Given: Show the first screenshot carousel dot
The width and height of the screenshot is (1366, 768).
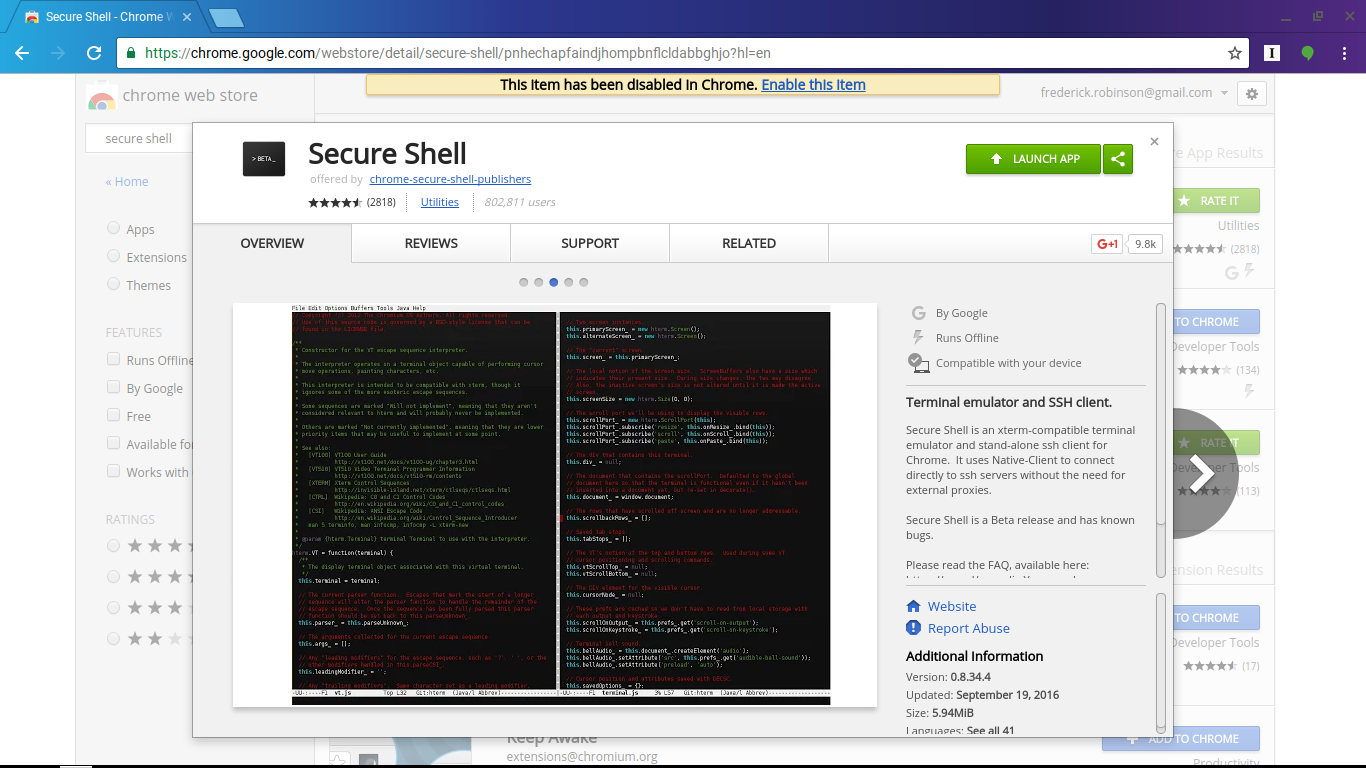Looking at the screenshot, I should (524, 282).
